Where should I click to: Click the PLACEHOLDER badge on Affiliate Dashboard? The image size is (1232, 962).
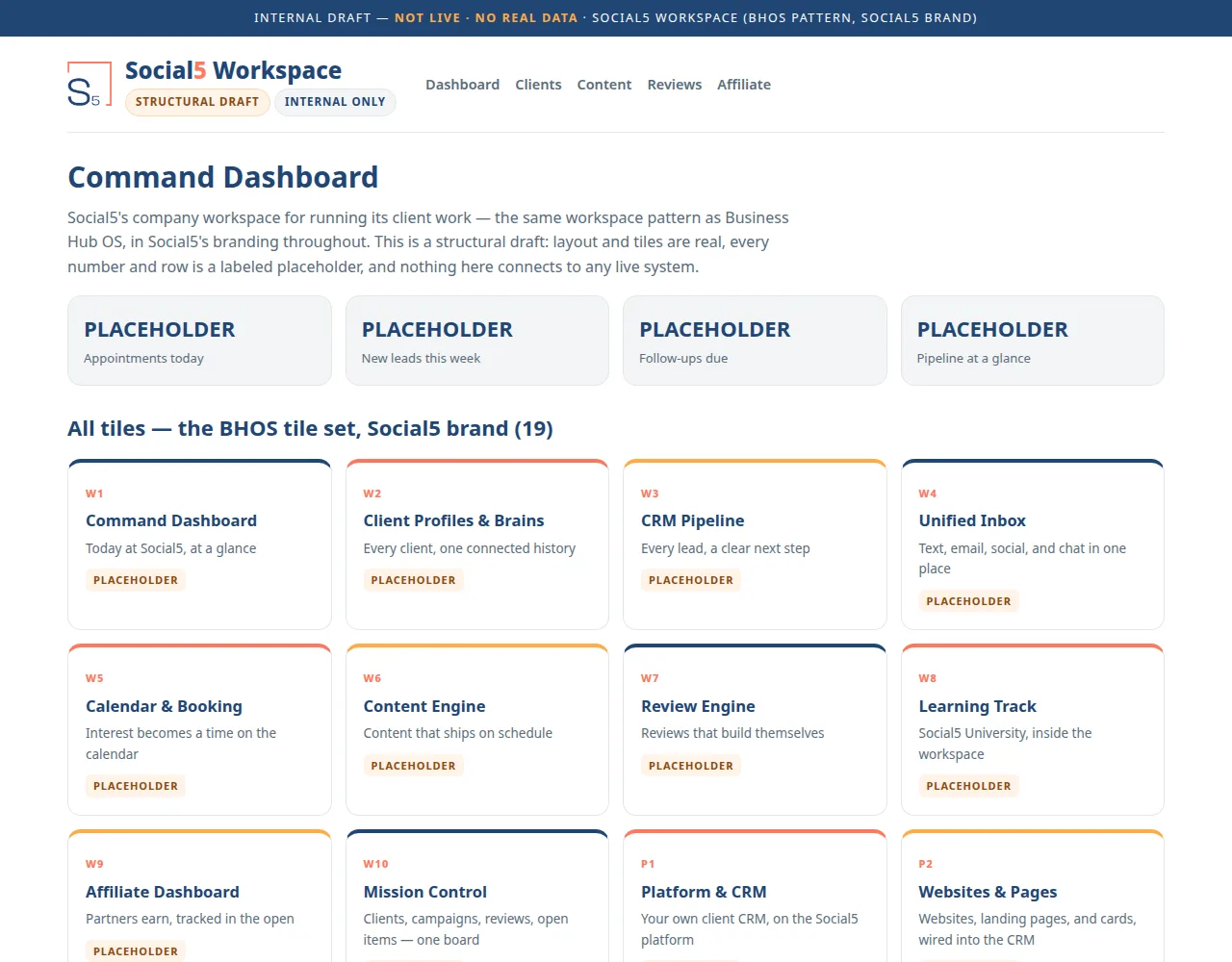136,951
